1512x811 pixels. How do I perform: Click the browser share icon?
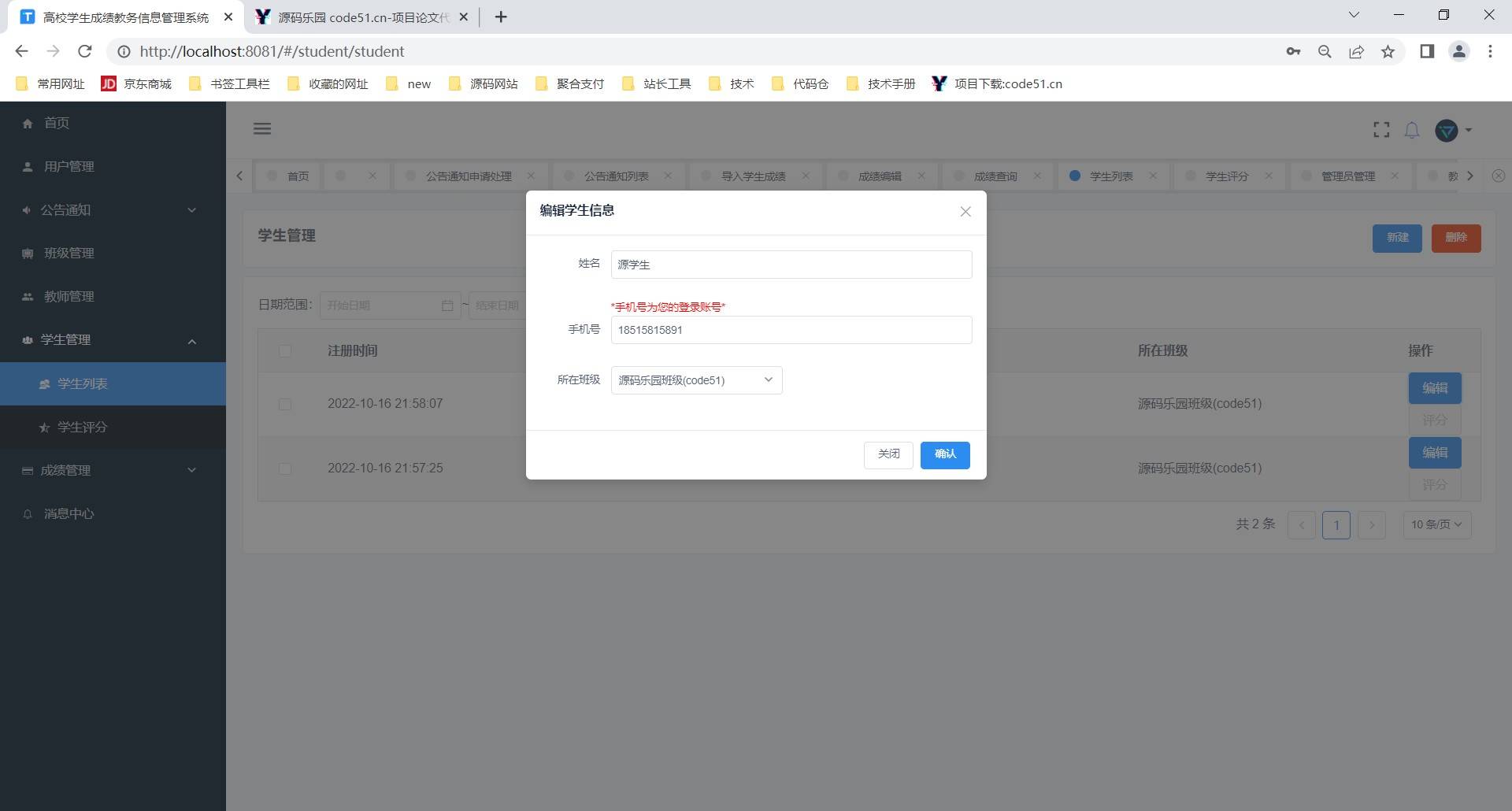(x=1357, y=52)
